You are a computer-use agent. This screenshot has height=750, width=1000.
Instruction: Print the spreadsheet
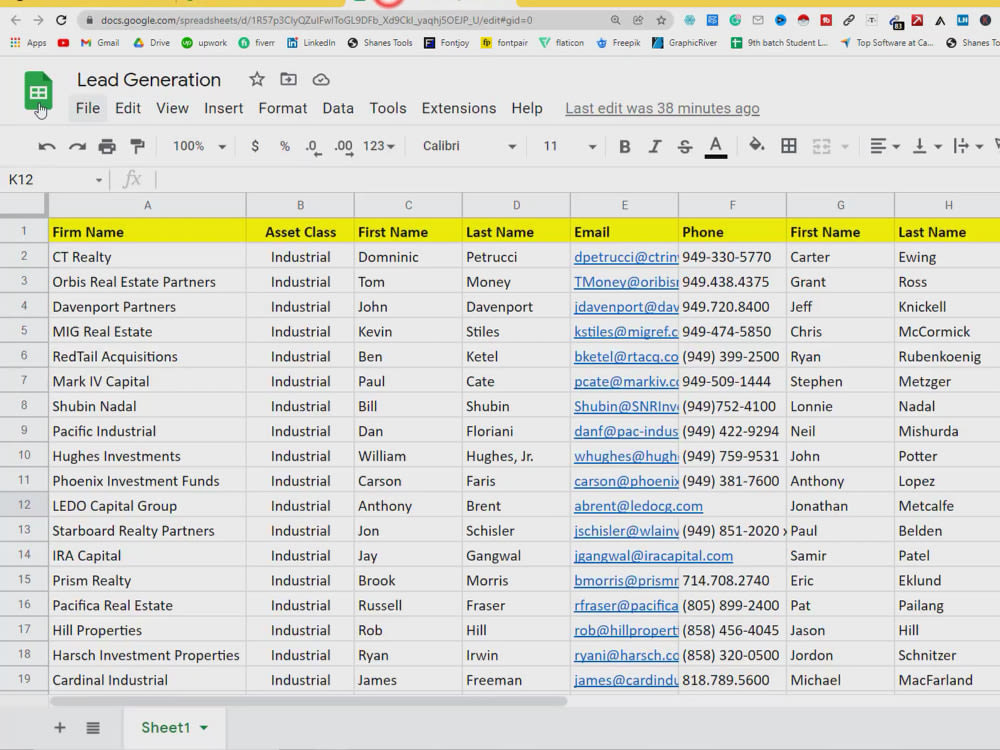coord(107,147)
